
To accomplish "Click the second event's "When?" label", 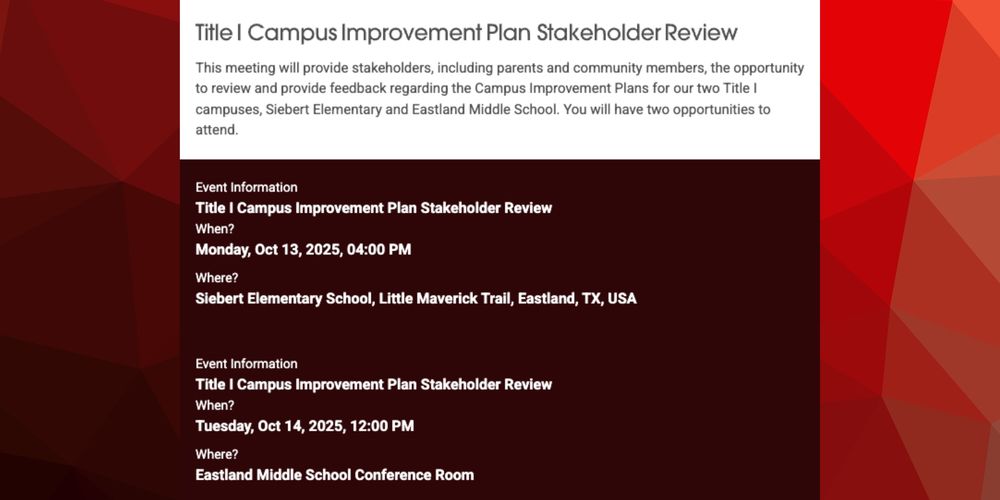I will 214,405.
